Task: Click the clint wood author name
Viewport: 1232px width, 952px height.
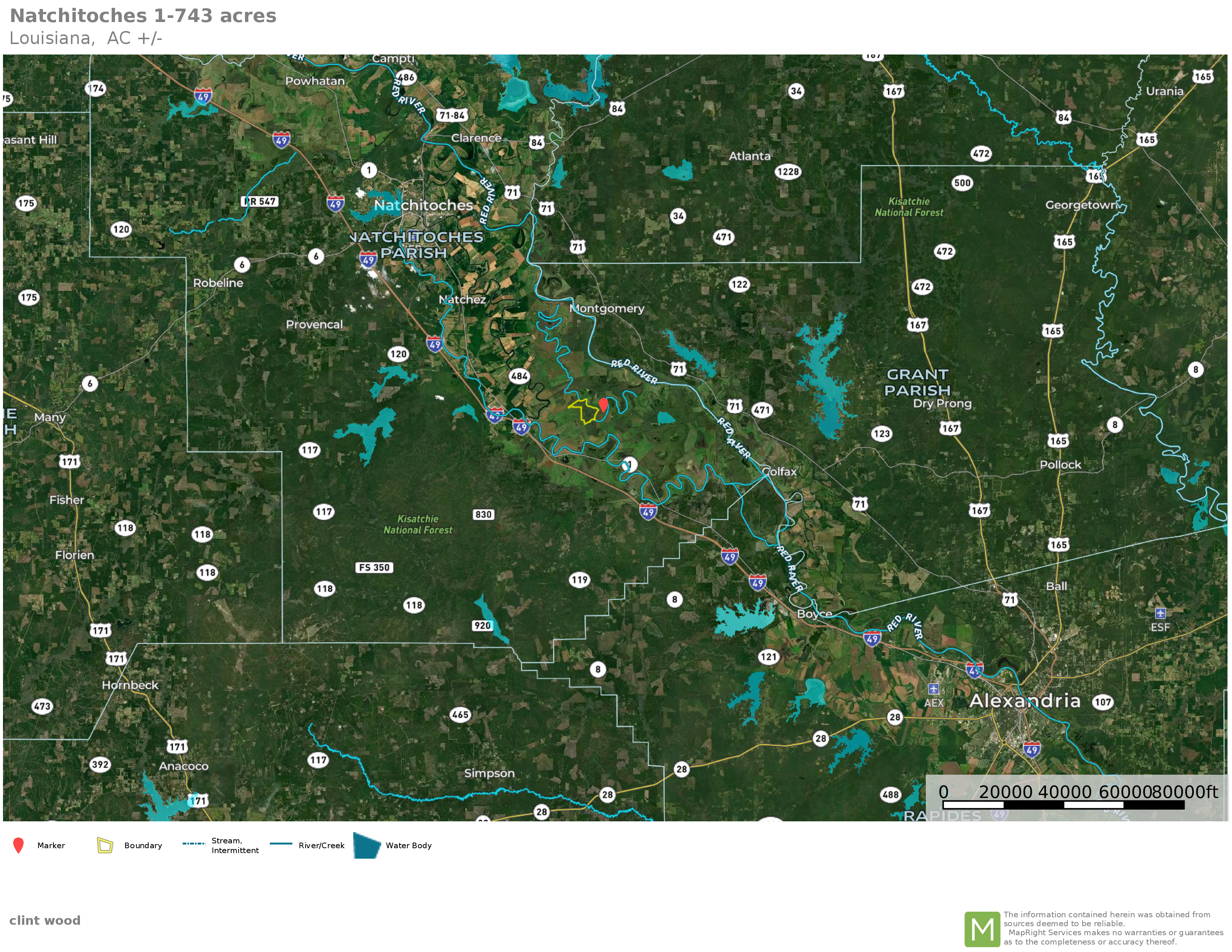Action: [45, 920]
